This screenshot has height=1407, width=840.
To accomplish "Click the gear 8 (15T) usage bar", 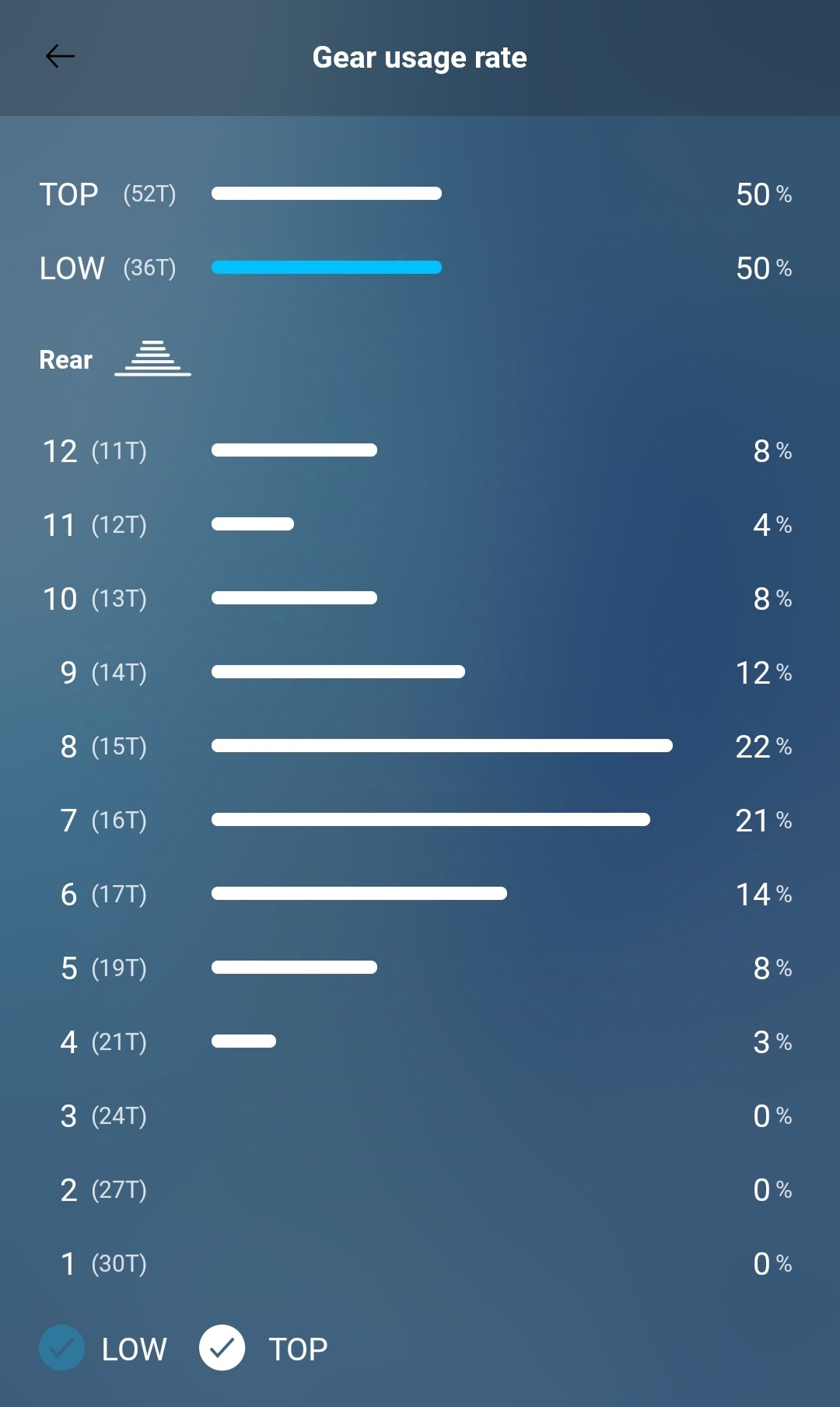I will (x=442, y=746).
